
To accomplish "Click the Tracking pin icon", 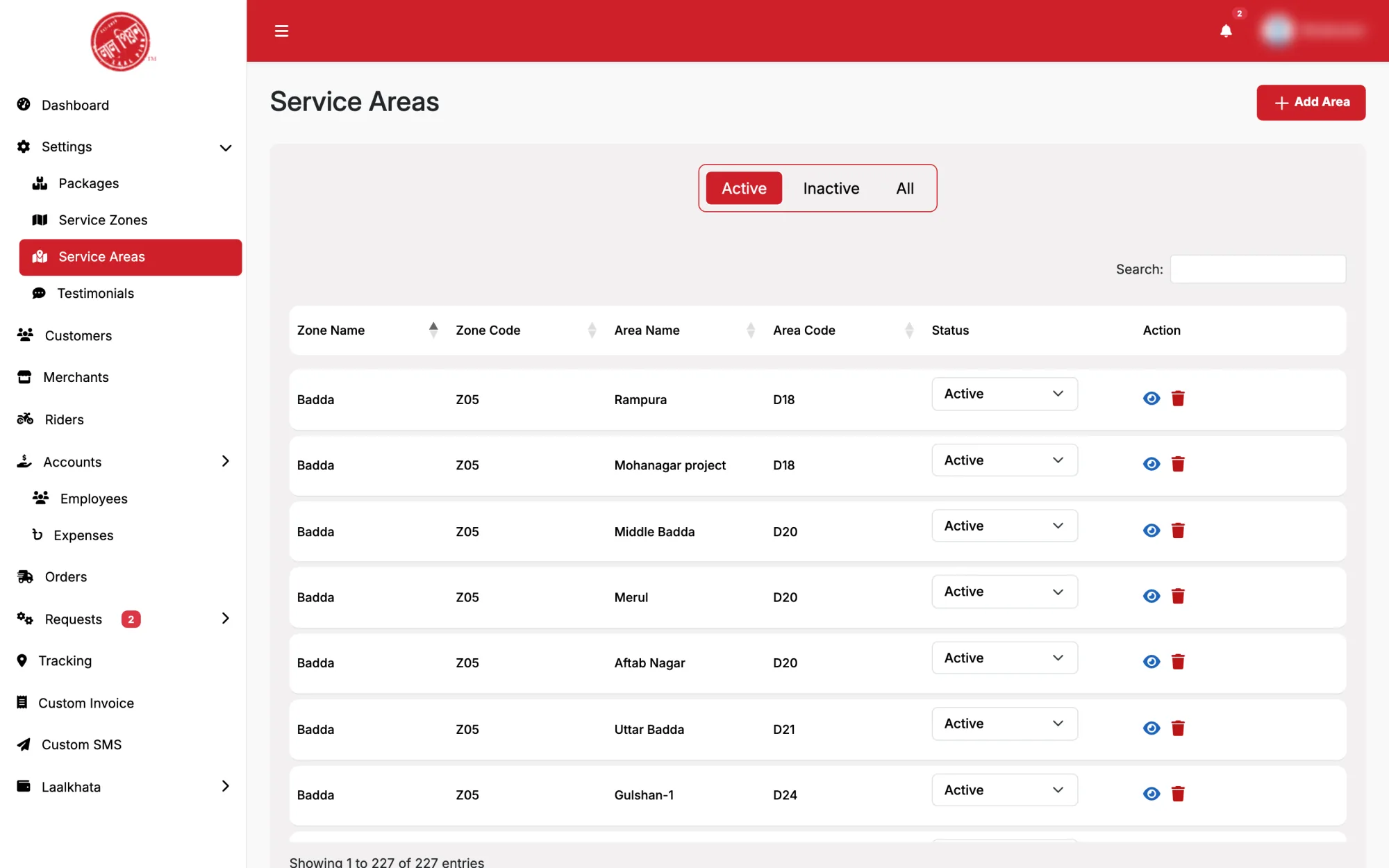I will click(x=22, y=660).
